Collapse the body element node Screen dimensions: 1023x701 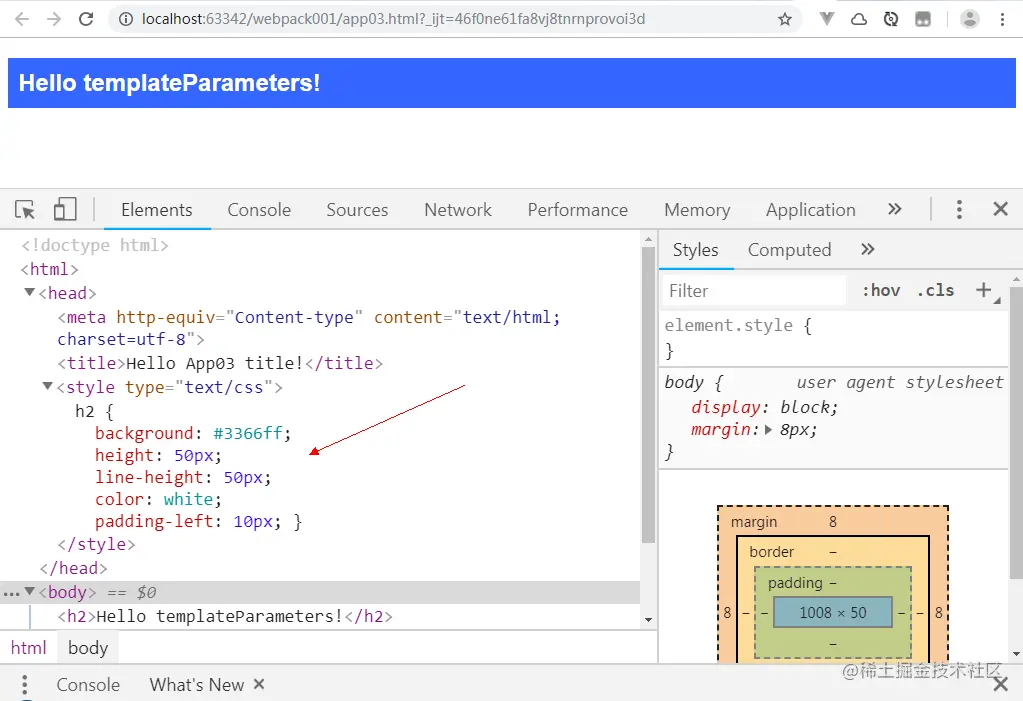[x=29, y=591]
